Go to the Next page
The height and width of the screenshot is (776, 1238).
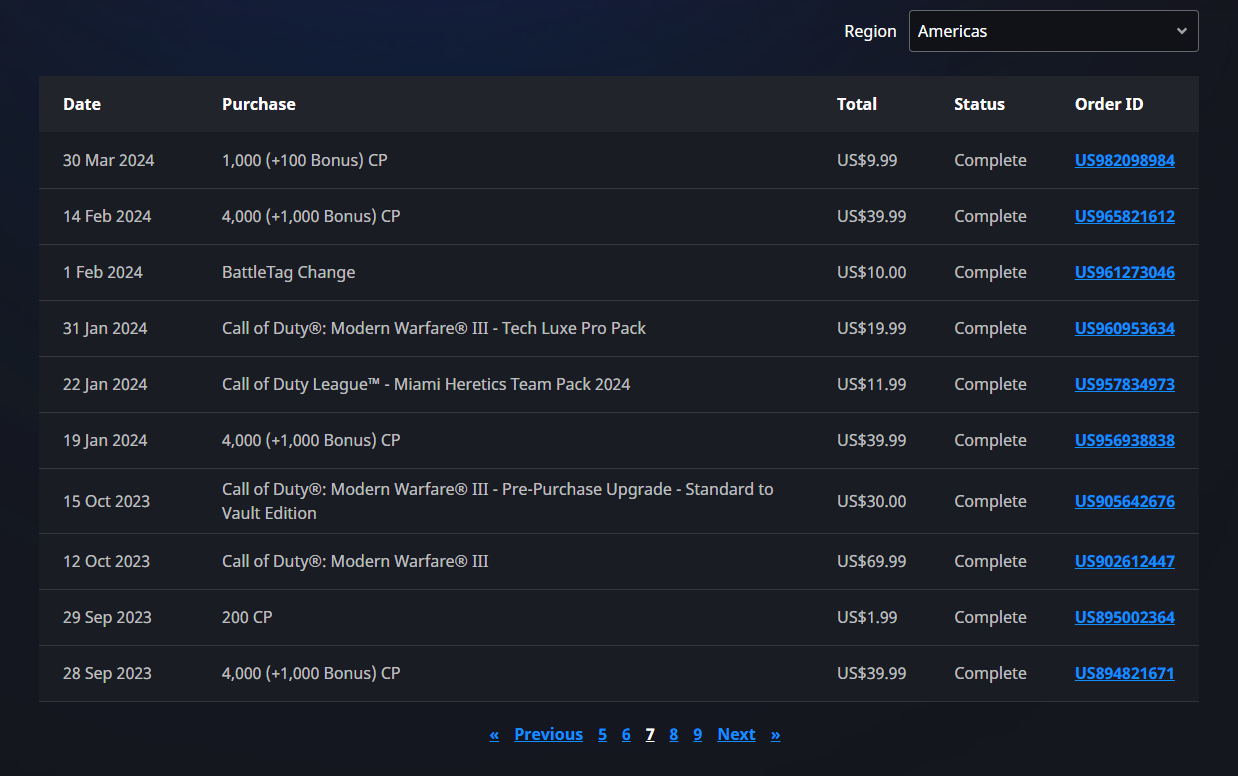[736, 734]
